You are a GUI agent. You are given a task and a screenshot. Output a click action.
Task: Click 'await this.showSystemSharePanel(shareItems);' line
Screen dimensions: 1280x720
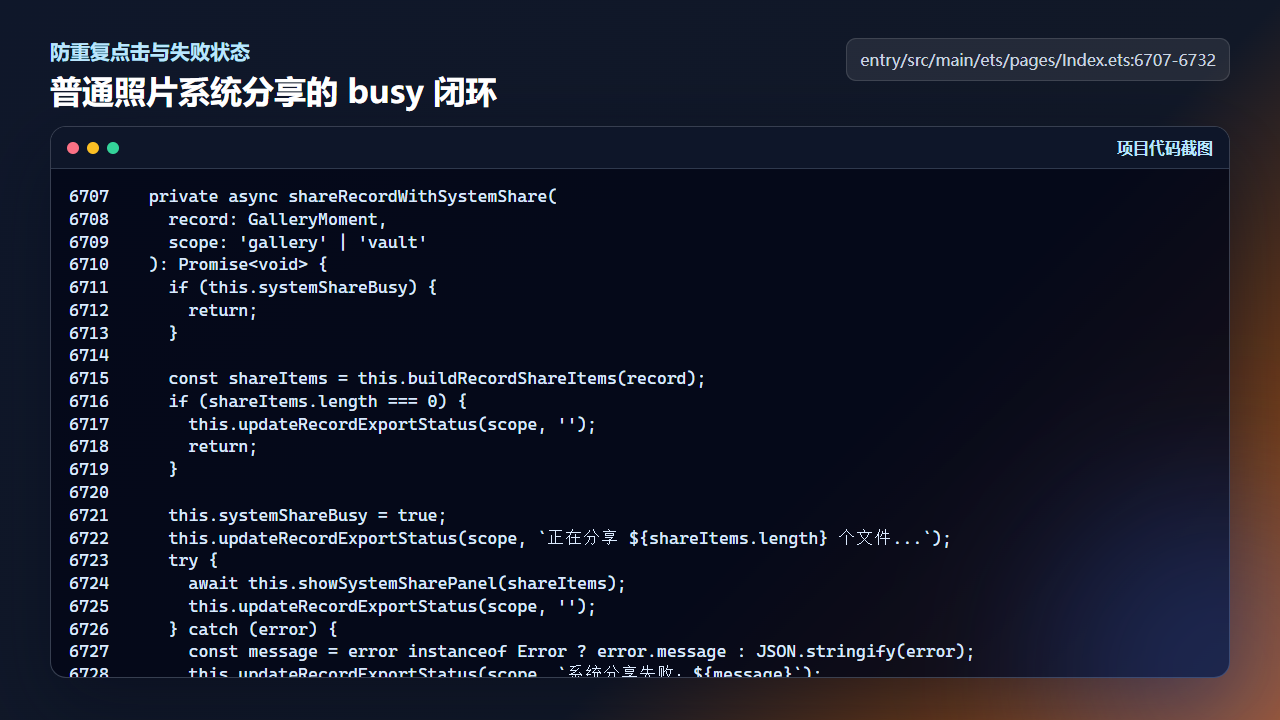[x=407, y=583]
